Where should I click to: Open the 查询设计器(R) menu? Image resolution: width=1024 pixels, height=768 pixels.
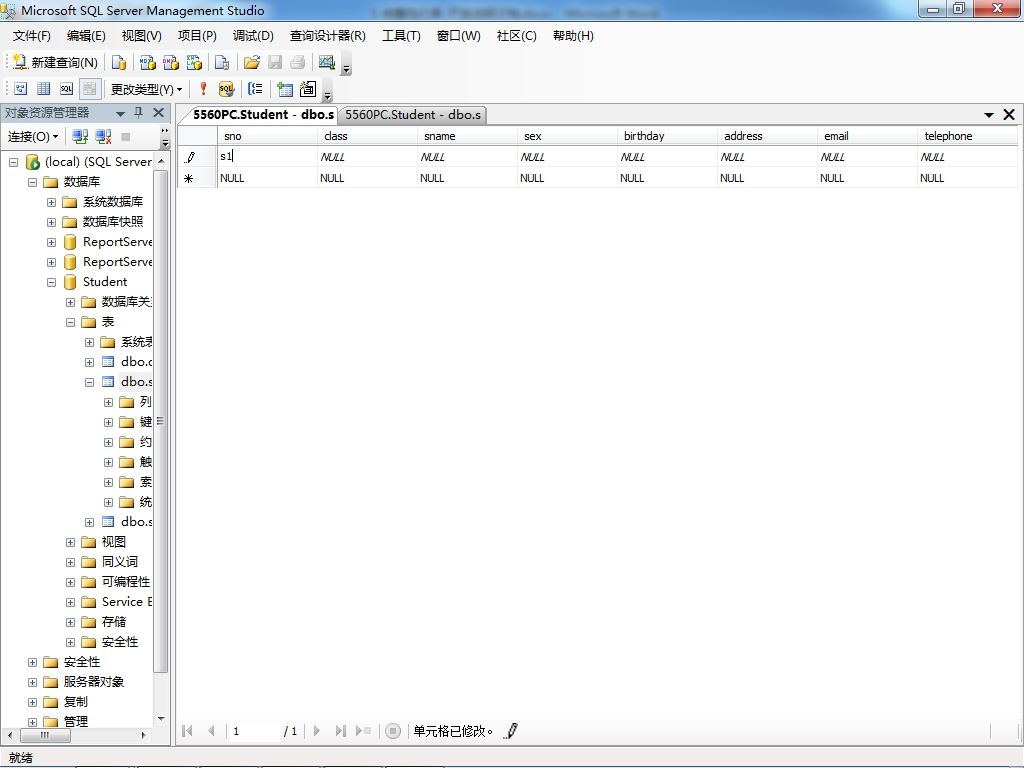(327, 36)
